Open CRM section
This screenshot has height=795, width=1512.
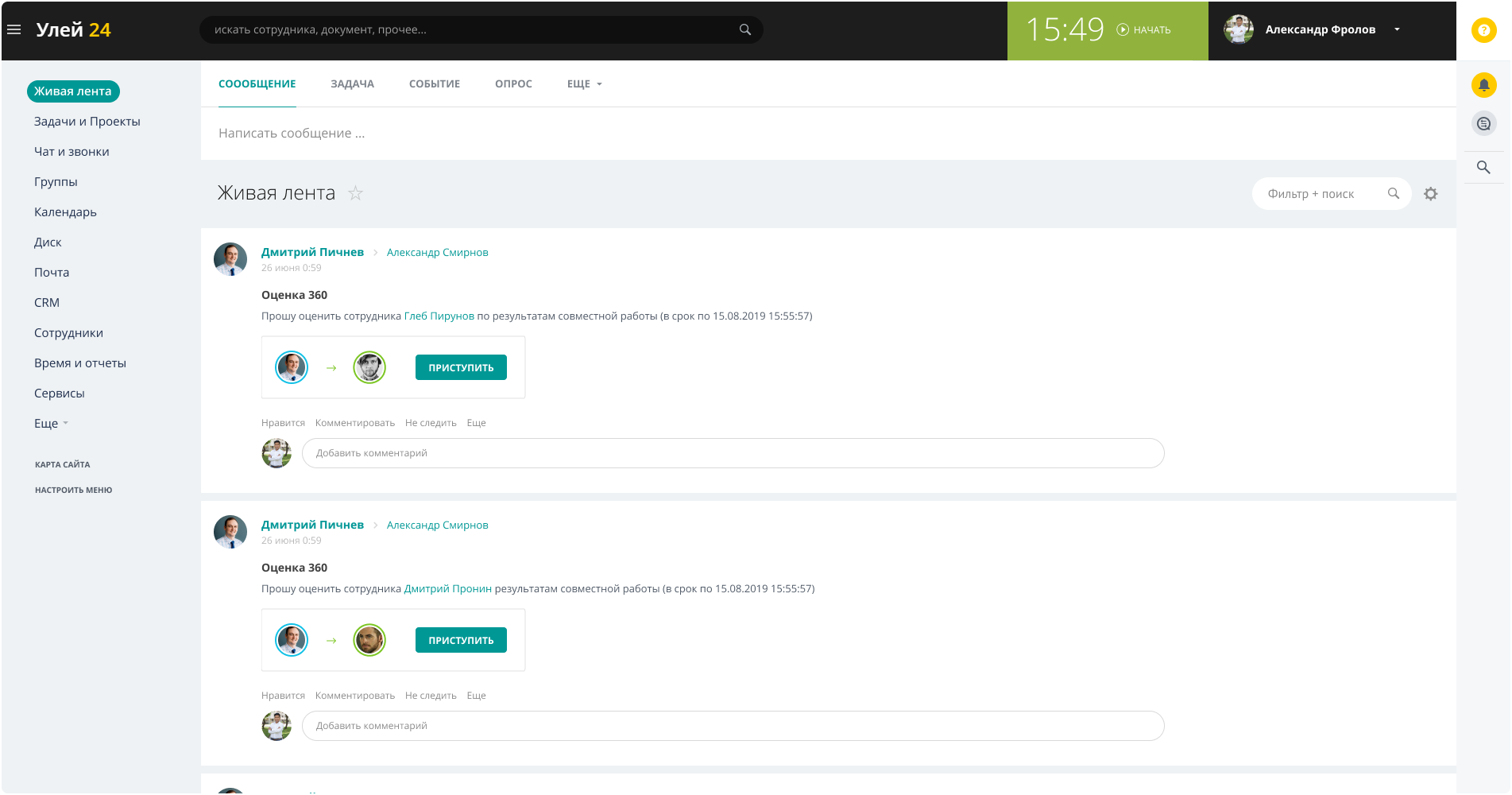(x=47, y=303)
